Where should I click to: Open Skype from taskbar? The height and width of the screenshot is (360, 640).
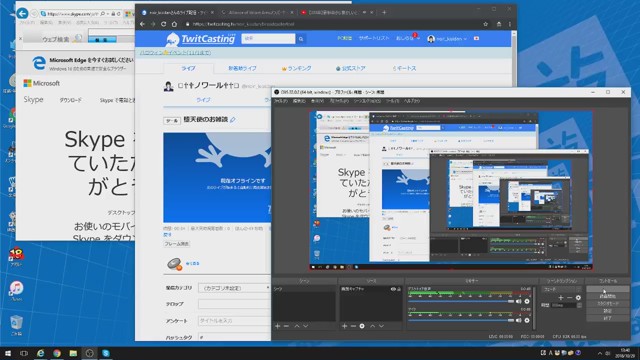106,353
